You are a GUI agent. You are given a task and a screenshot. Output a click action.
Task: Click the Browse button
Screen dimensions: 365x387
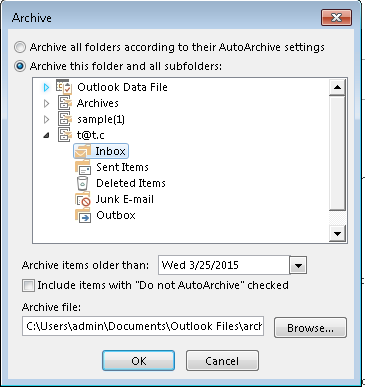click(310, 328)
